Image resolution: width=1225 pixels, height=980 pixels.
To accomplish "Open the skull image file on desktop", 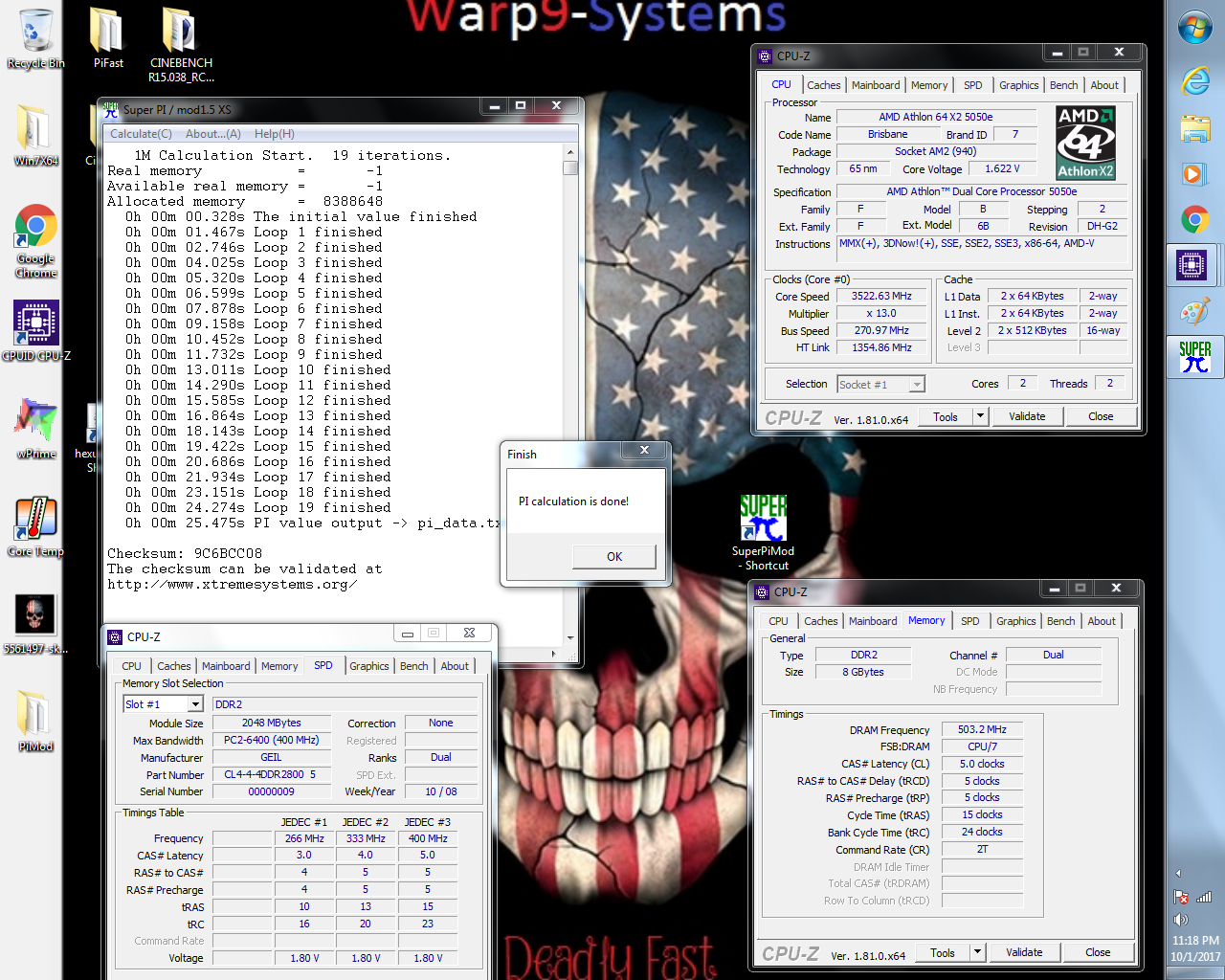I will point(35,624).
